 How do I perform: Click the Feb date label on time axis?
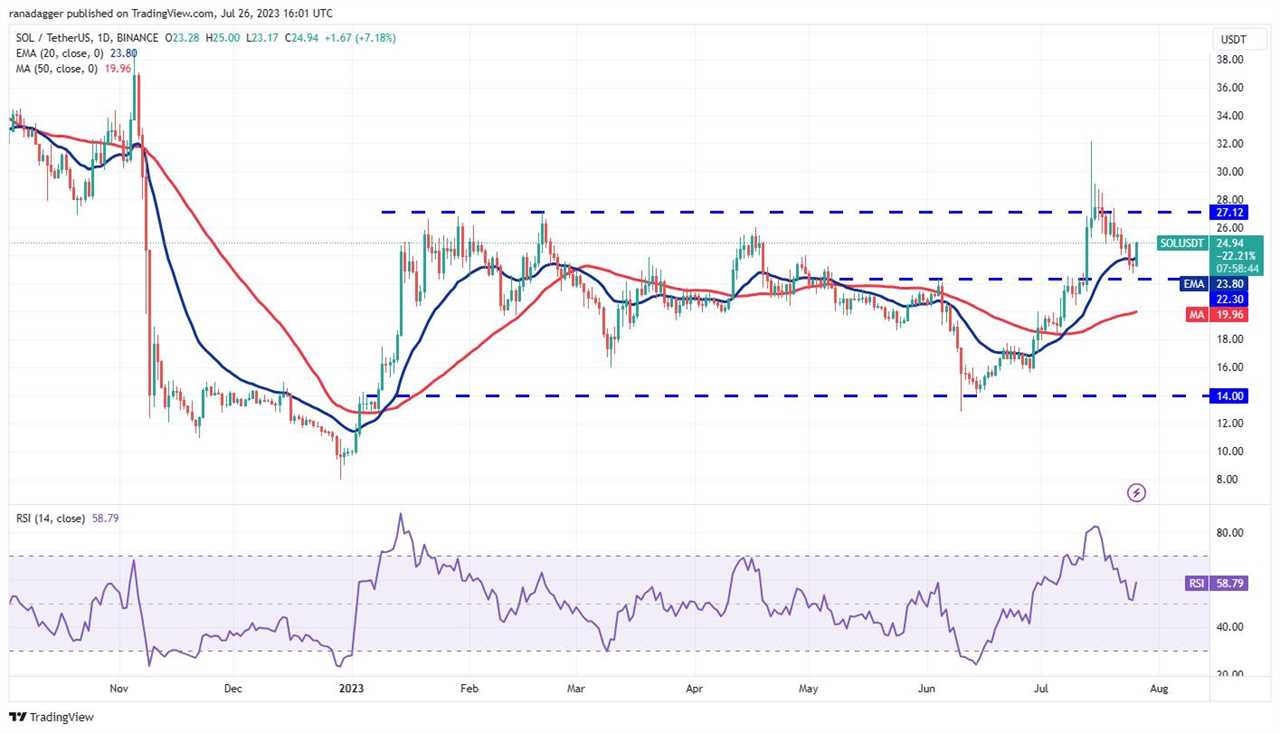click(x=469, y=688)
